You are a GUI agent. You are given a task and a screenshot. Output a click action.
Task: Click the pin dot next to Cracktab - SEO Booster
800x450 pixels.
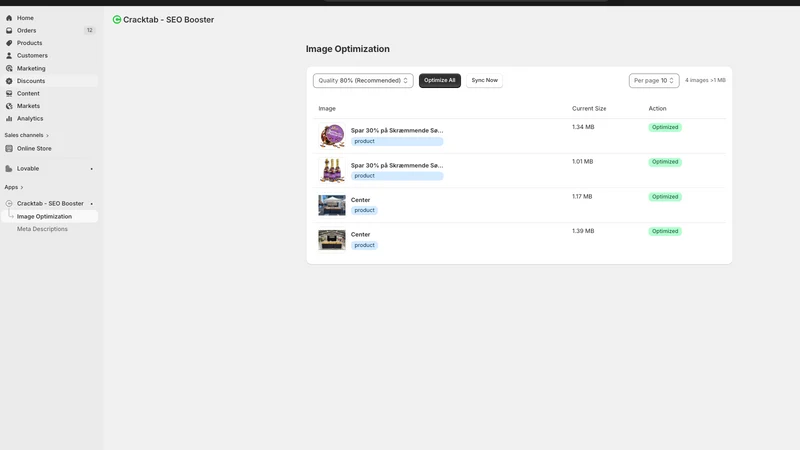(x=92, y=204)
